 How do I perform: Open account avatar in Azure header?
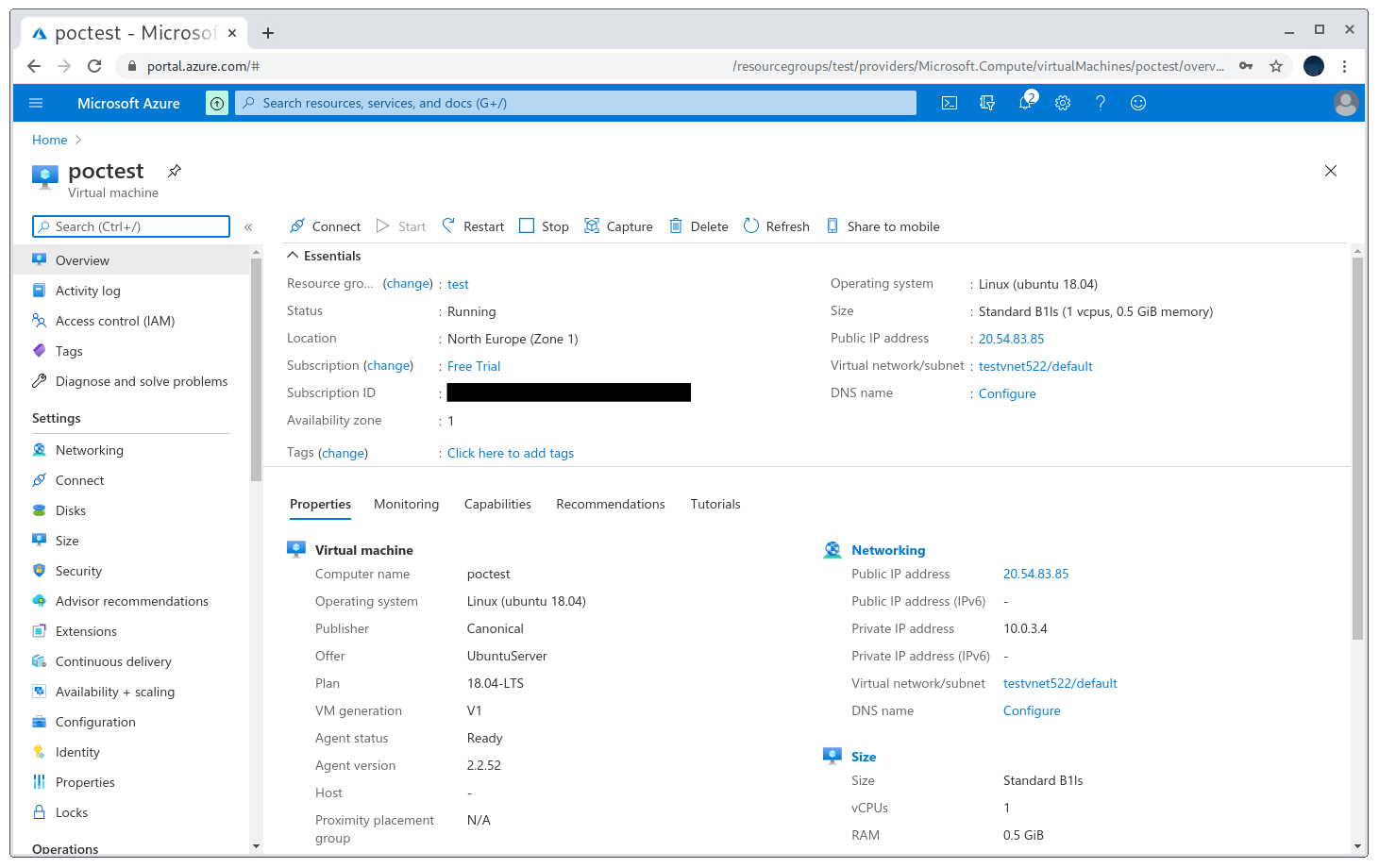[x=1346, y=103]
